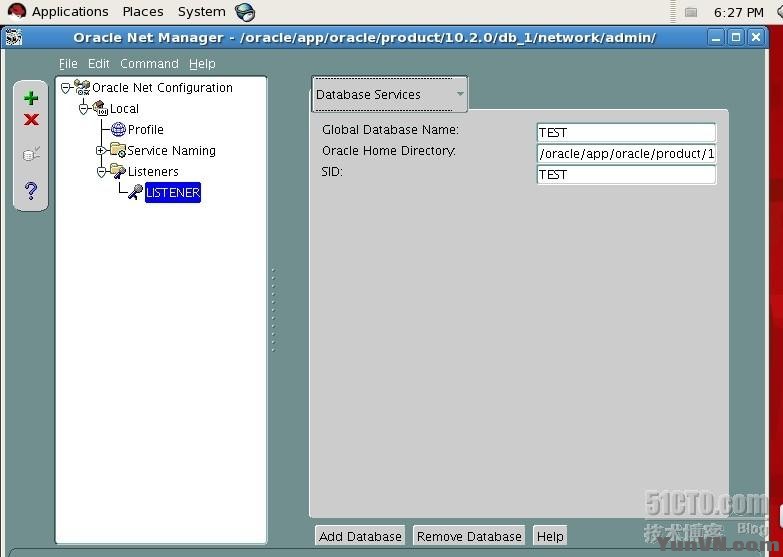This screenshot has width=783, height=557.
Task: Click the system tray icon beside clock
Action: pyautogui.click(x=691, y=12)
